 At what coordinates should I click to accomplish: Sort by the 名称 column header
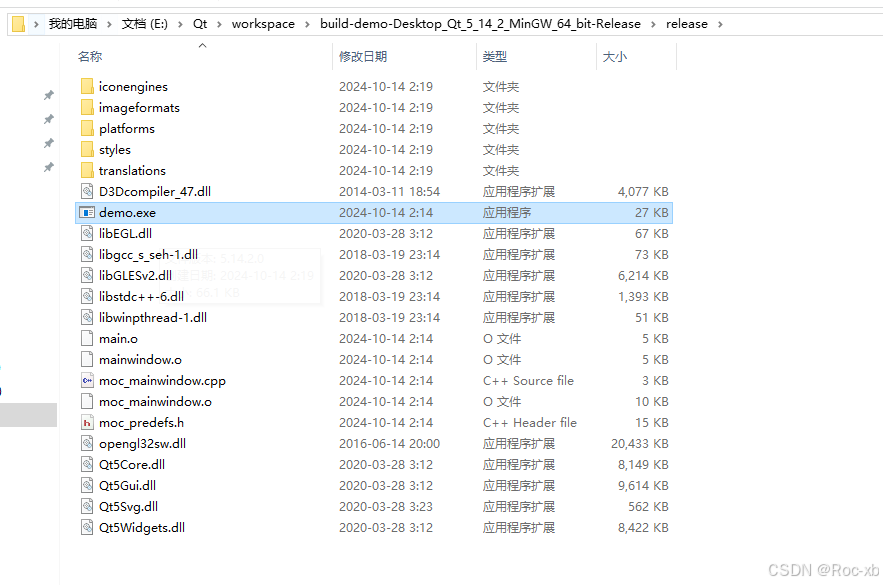coord(90,56)
